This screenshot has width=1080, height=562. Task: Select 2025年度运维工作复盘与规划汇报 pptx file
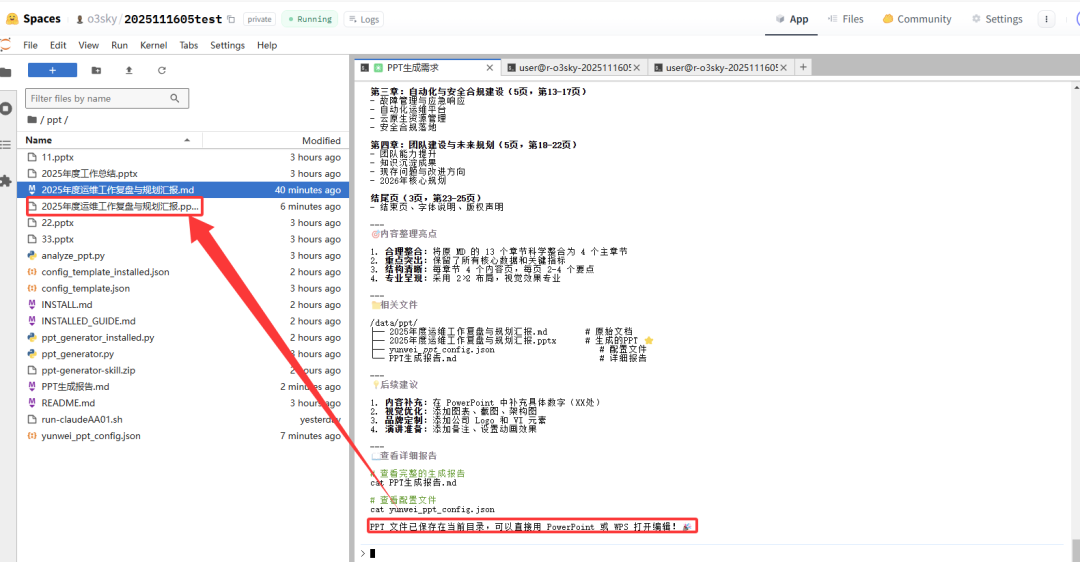pyautogui.click(x=183, y=207)
